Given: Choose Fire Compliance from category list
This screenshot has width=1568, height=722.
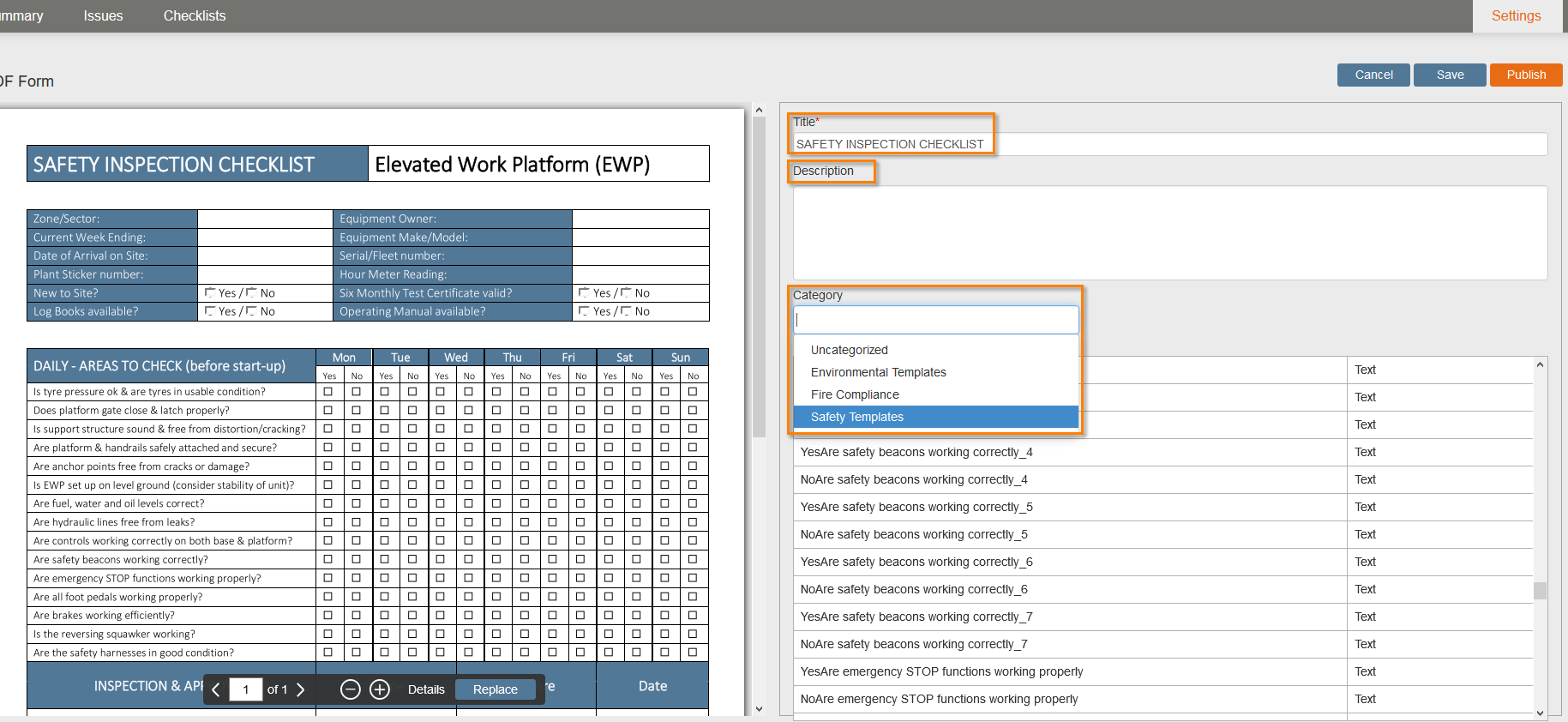Looking at the screenshot, I should (x=855, y=394).
